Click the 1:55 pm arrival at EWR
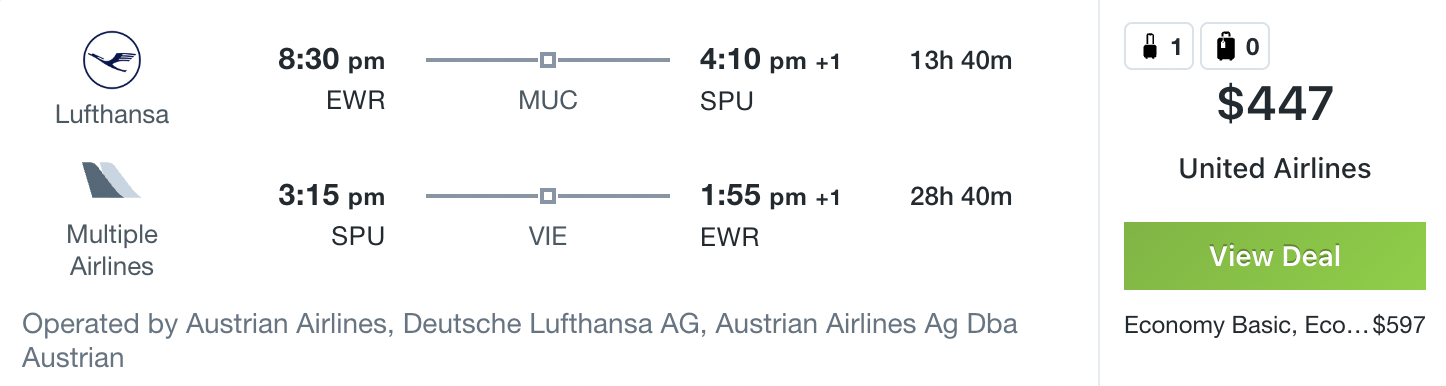This screenshot has height=386, width=1446. point(770,196)
